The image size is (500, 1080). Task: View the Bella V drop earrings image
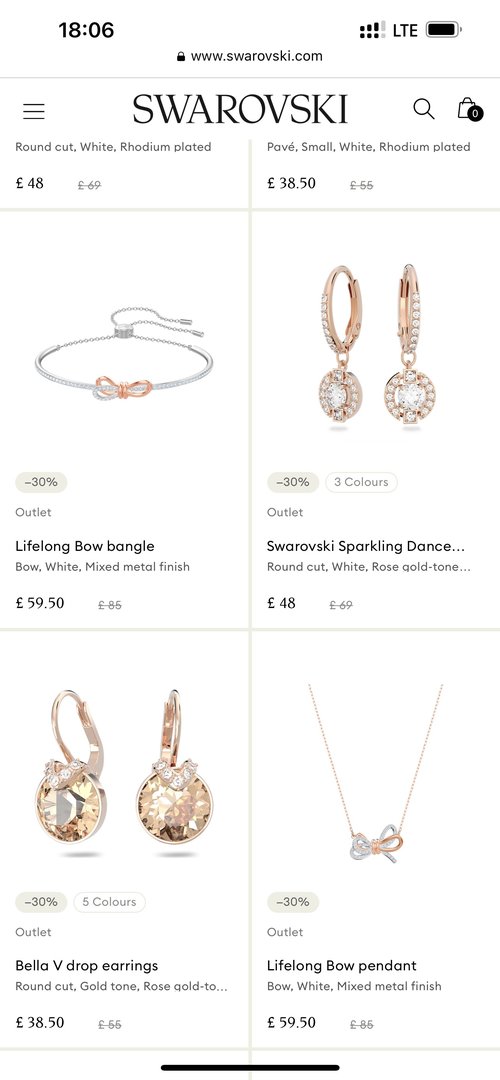pyautogui.click(x=124, y=773)
